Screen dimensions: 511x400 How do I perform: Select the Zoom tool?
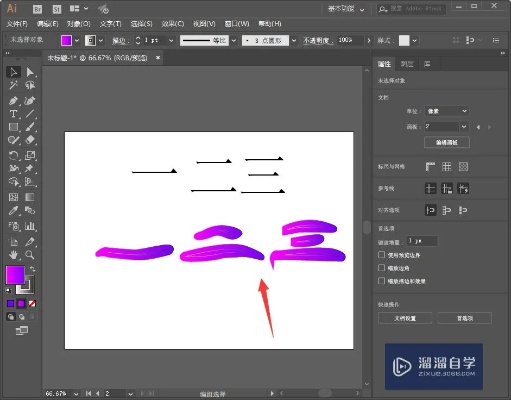click(30, 255)
